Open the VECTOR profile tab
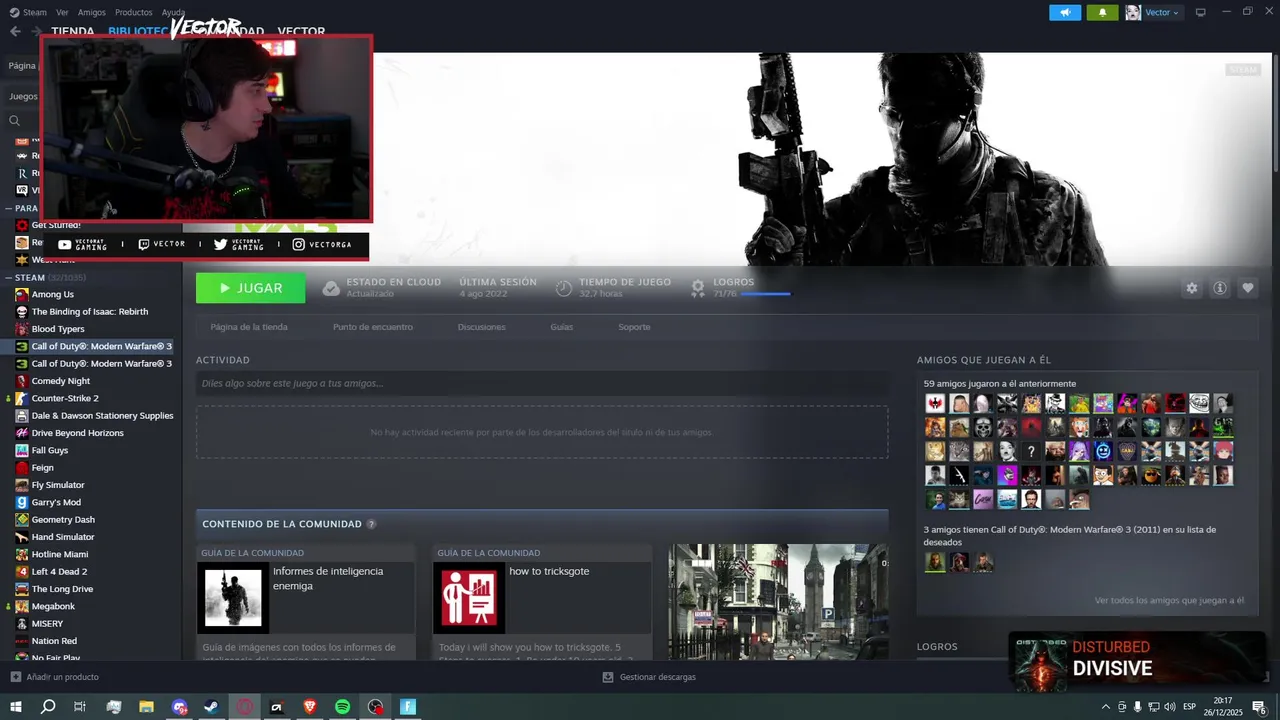Viewport: 1280px width, 720px height. coord(301,32)
